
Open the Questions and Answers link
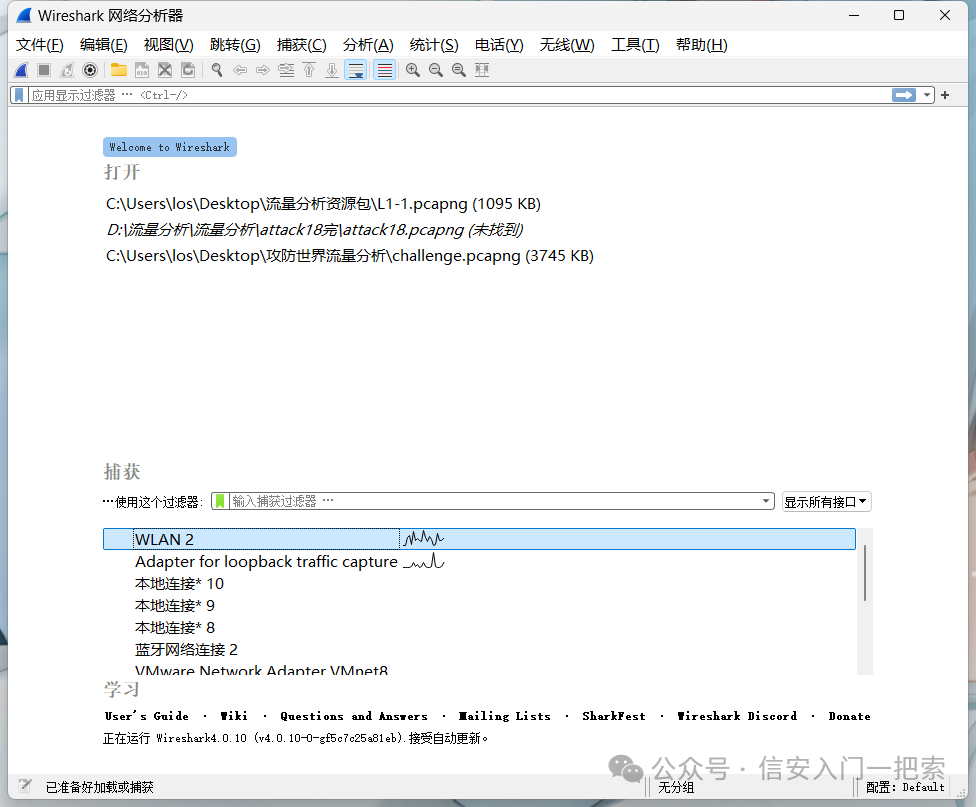(354, 716)
